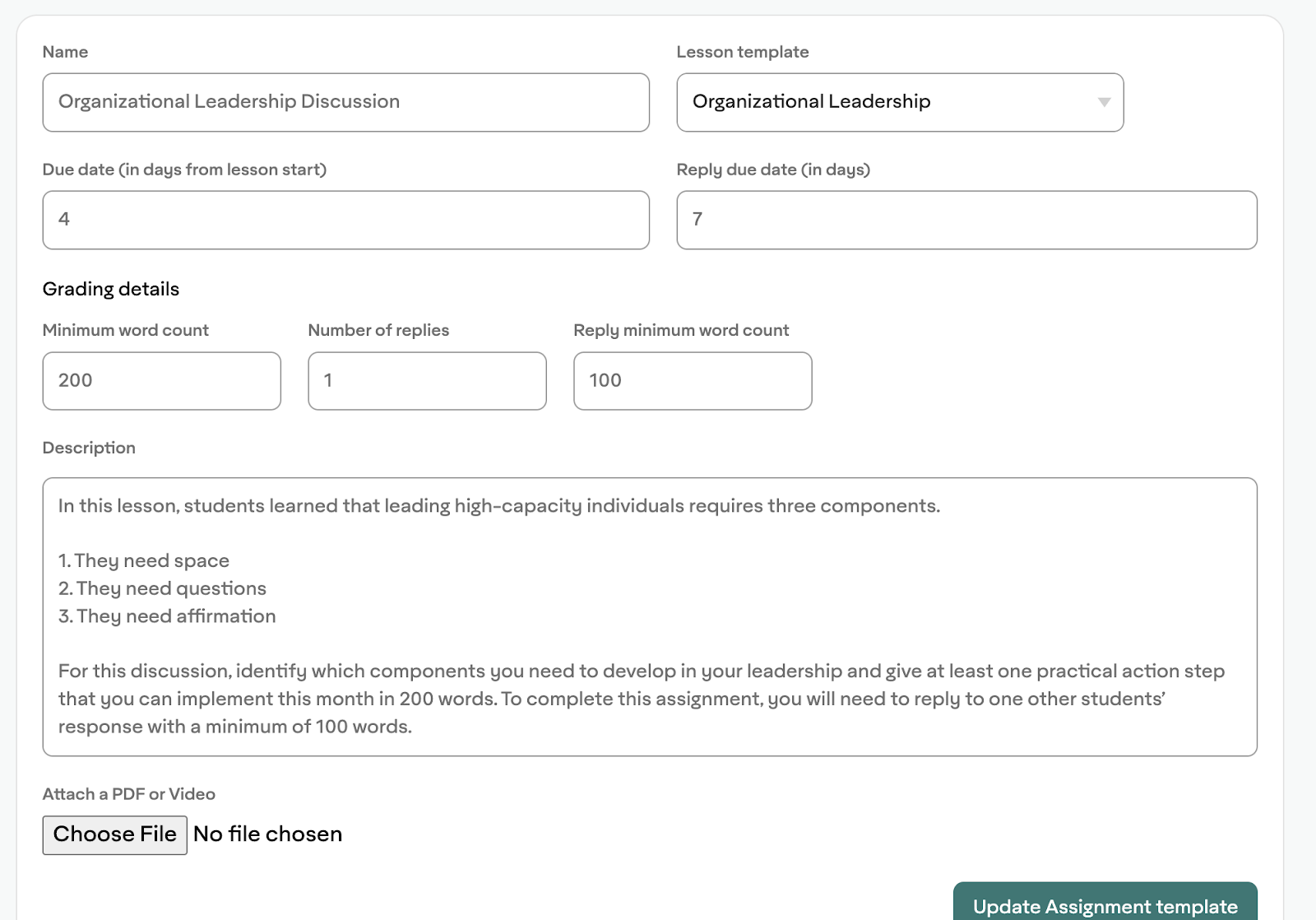Click Update Assignment template button
Screen dimensions: 1316x920
click(1105, 905)
